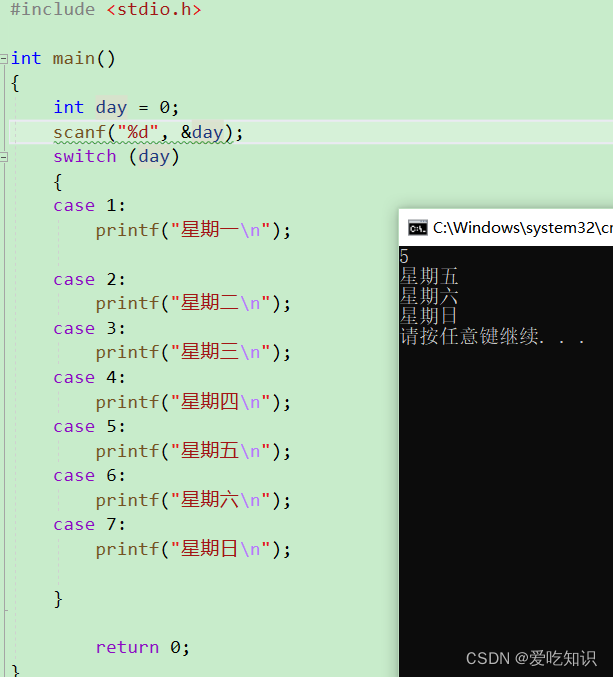The width and height of the screenshot is (613, 677).
Task: Click the #include <stdio.h> line
Action: tap(106, 9)
